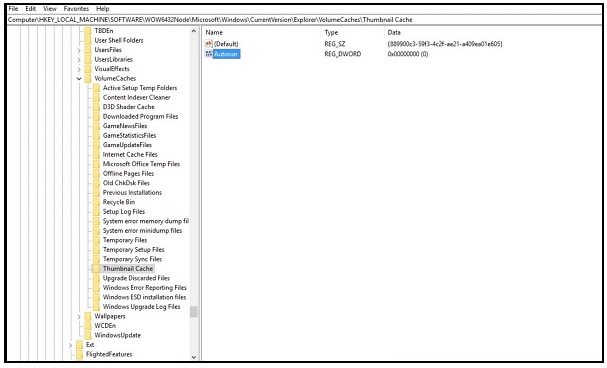The width and height of the screenshot is (607, 368).
Task: Click the registry path address bar
Action: click(x=304, y=20)
